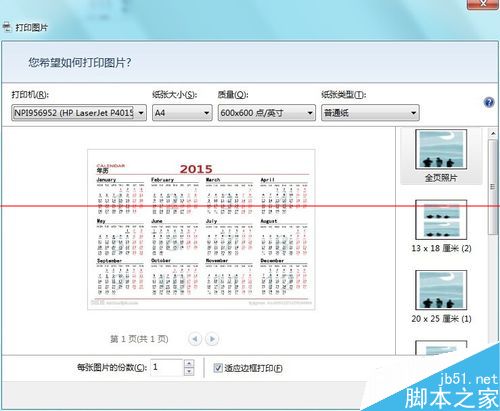Select the full page photo layout

(441, 156)
